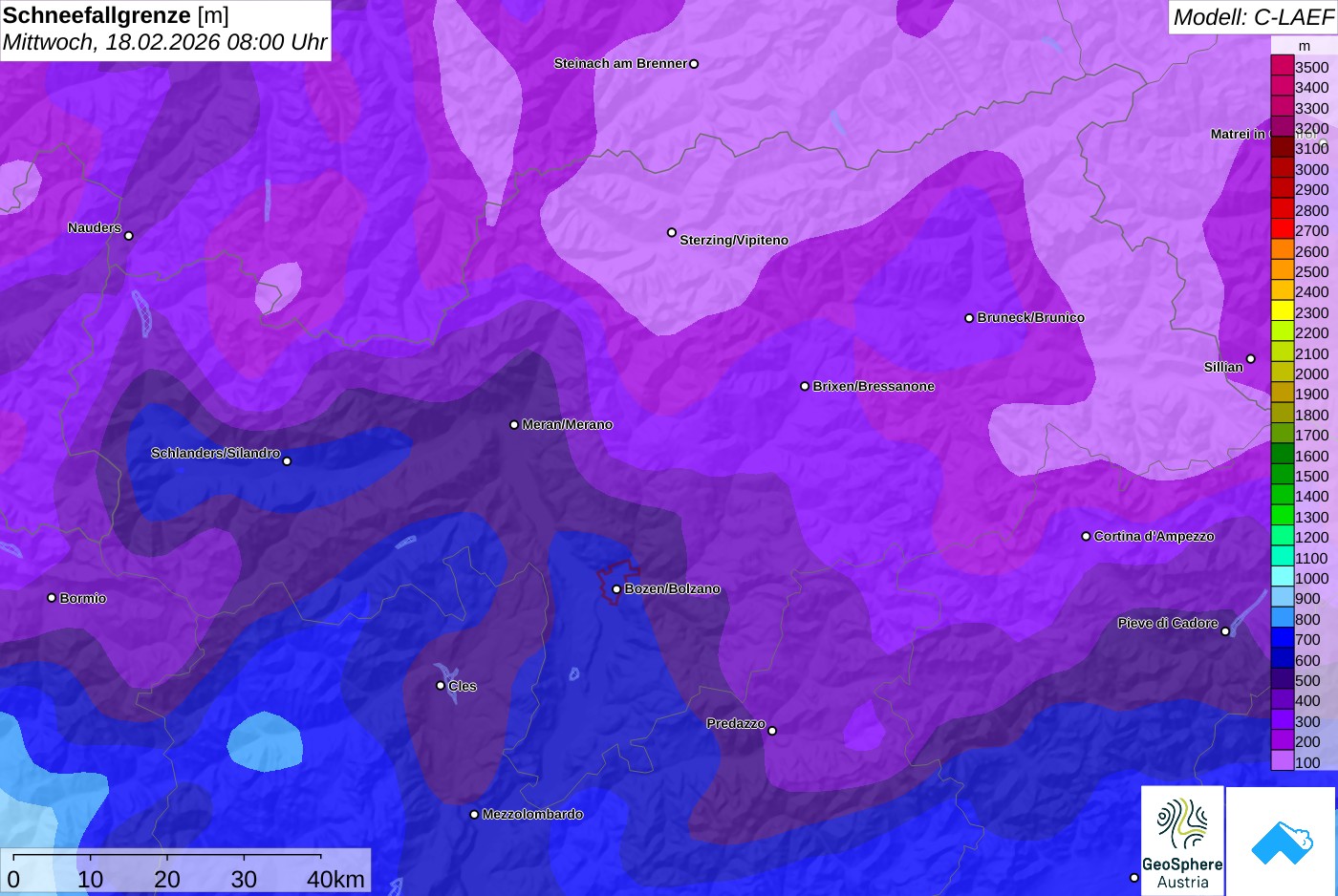Click the Sterzing/Vipiteno label text
Screen dimensions: 1338x896
point(734,241)
